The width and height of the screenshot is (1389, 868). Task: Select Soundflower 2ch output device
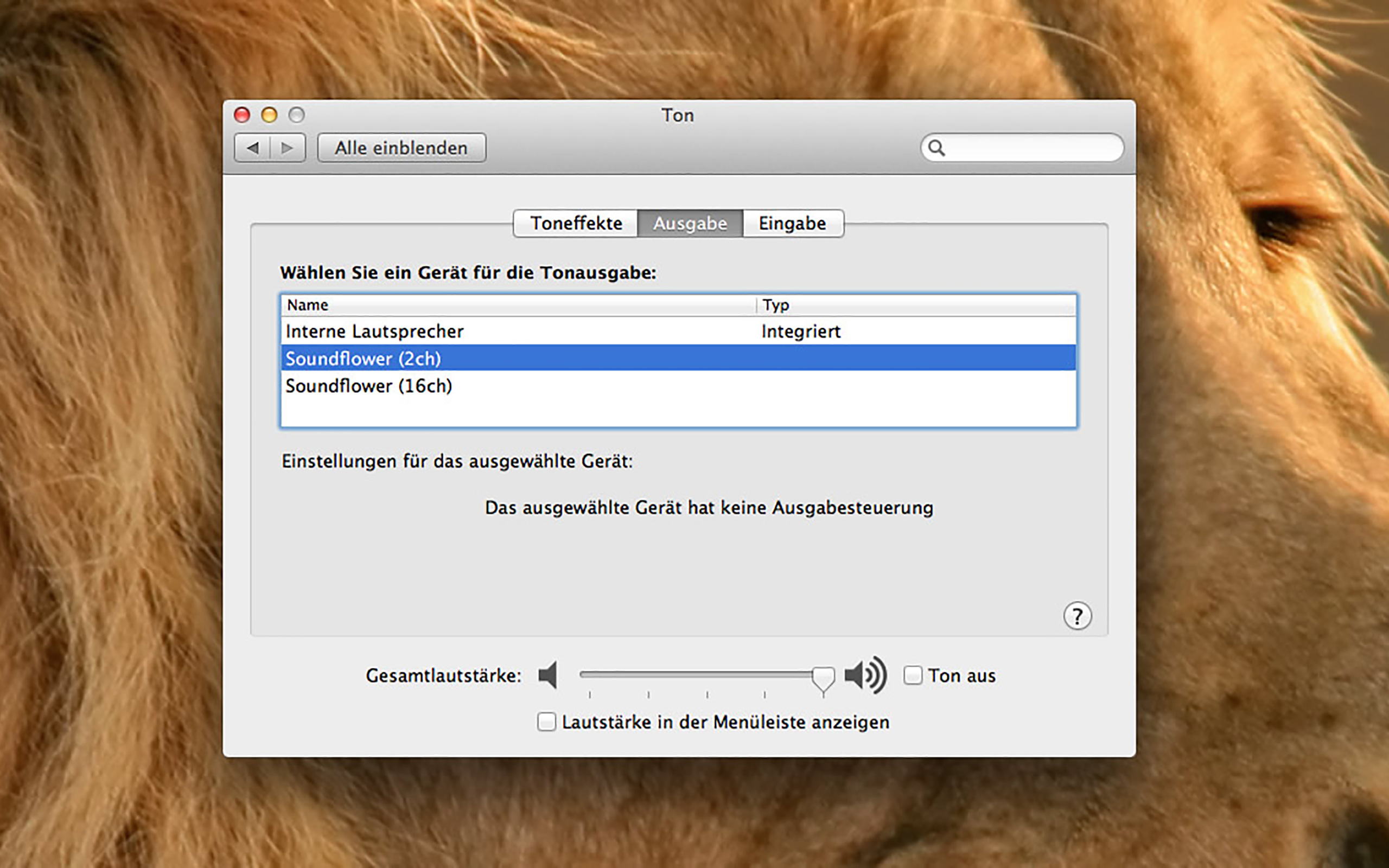click(x=678, y=358)
